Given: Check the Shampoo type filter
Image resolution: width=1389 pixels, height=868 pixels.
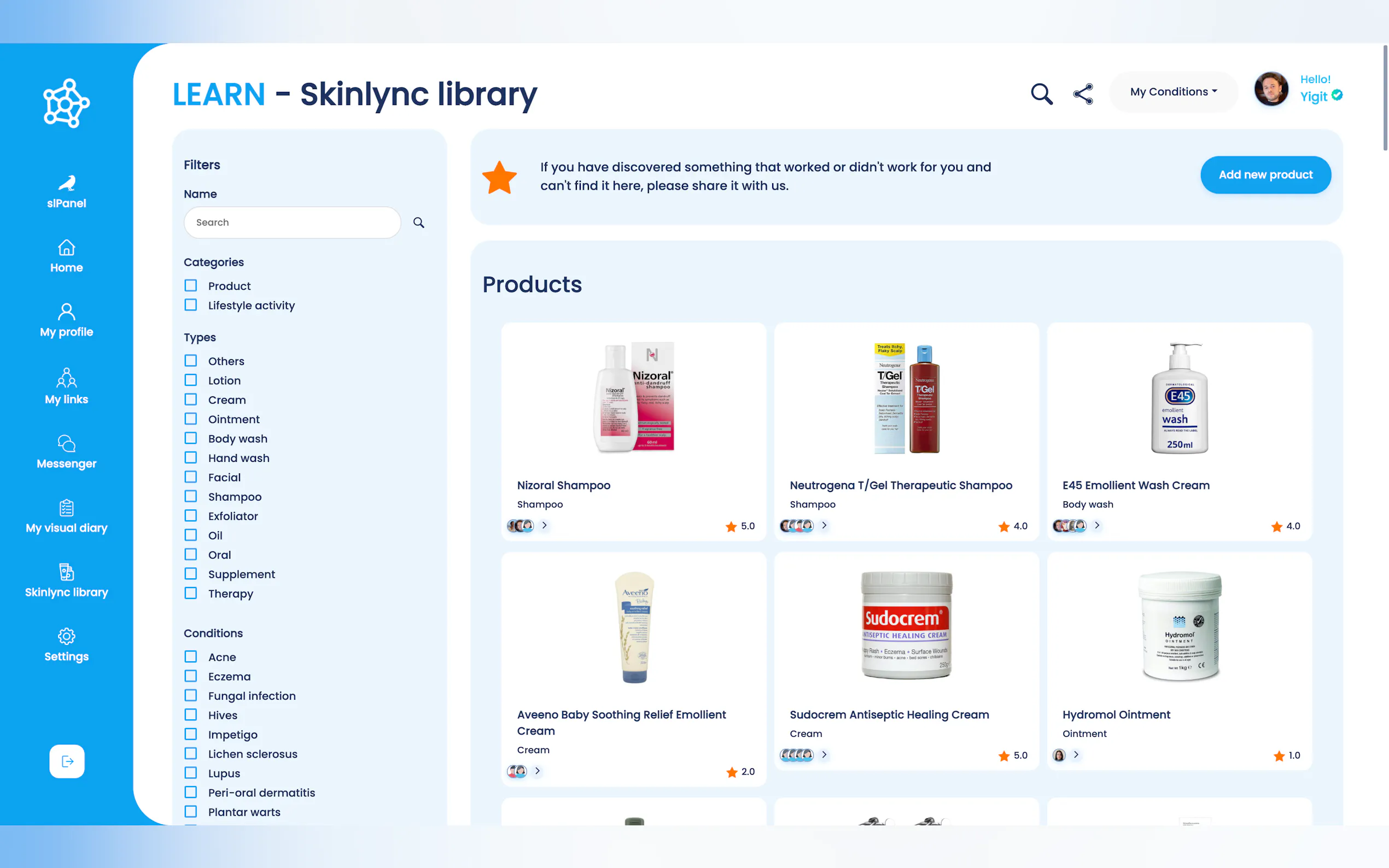Looking at the screenshot, I should click(191, 496).
